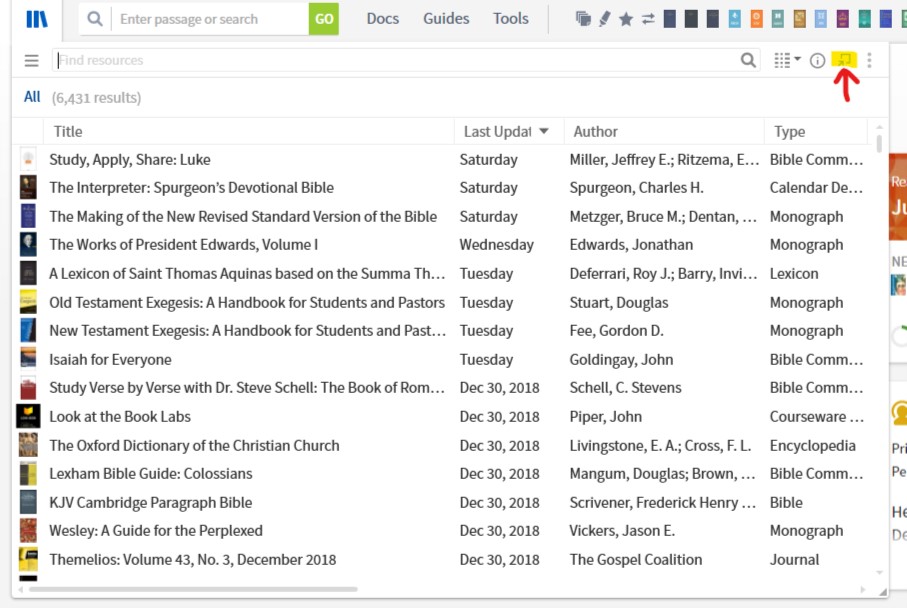Click inside the Find resources input field

[x=300, y=60]
